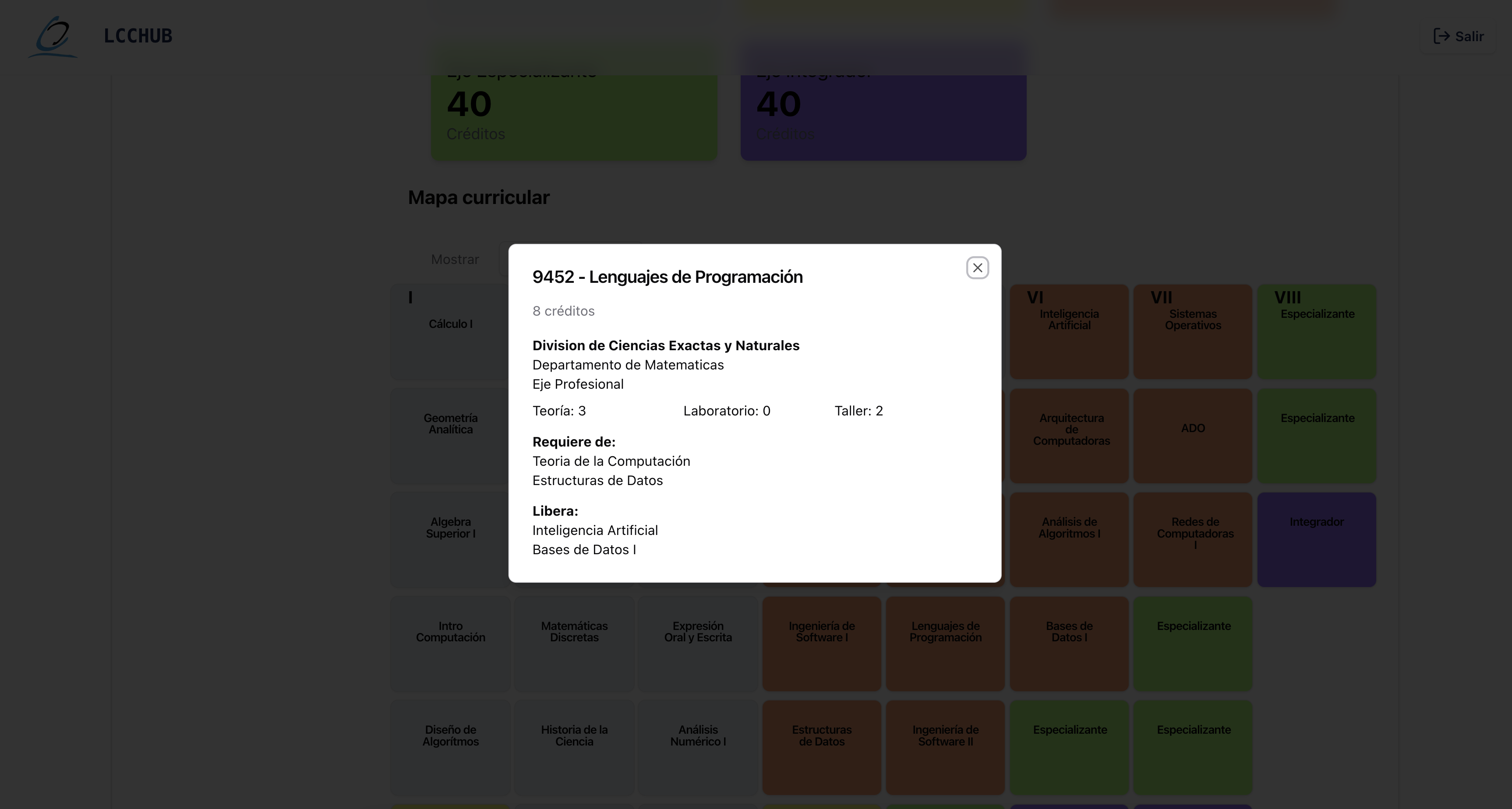1512x809 pixels.
Task: Click the Eje Profesional text
Action: point(578,384)
